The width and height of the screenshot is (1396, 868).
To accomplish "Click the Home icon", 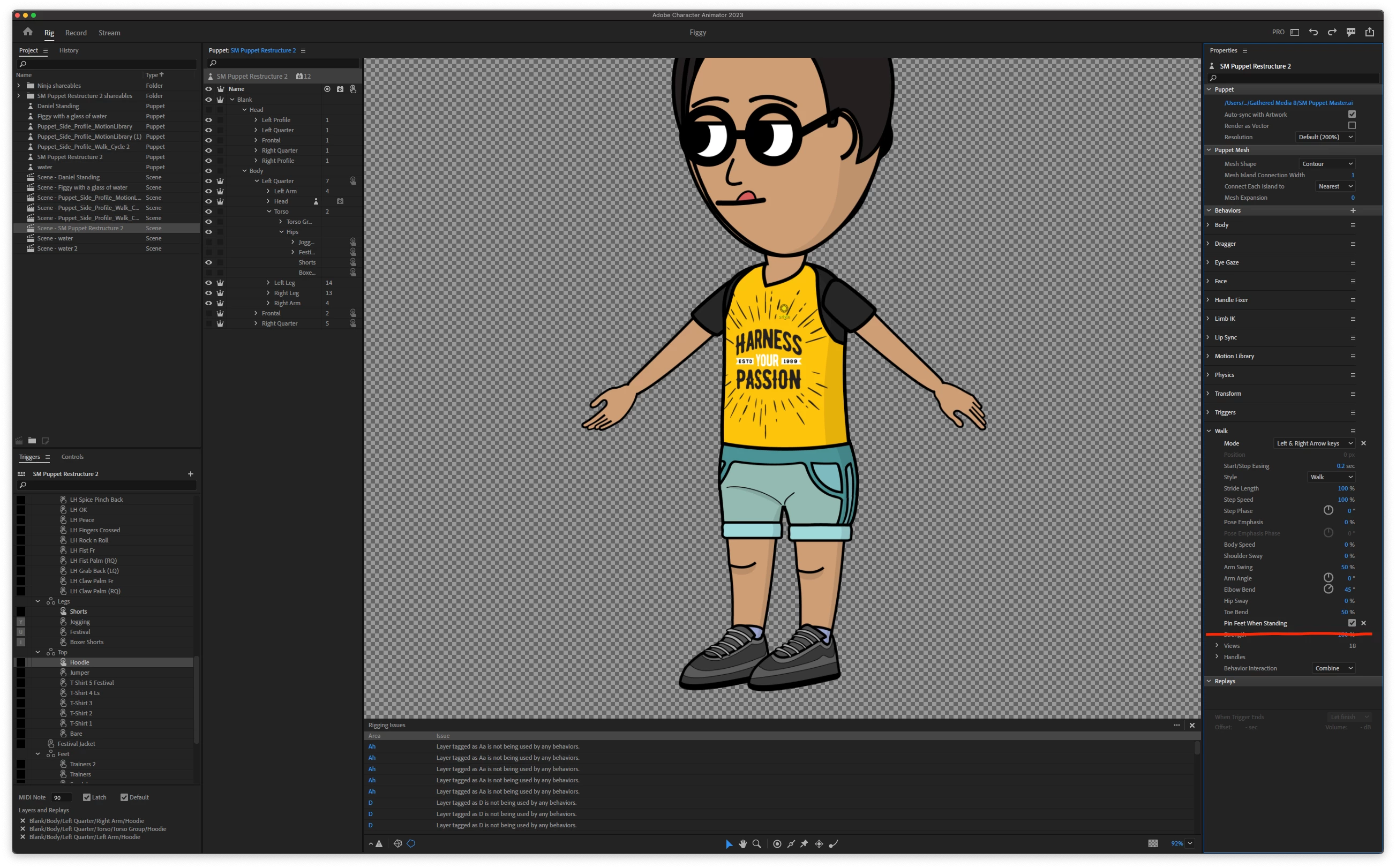I will tap(27, 32).
